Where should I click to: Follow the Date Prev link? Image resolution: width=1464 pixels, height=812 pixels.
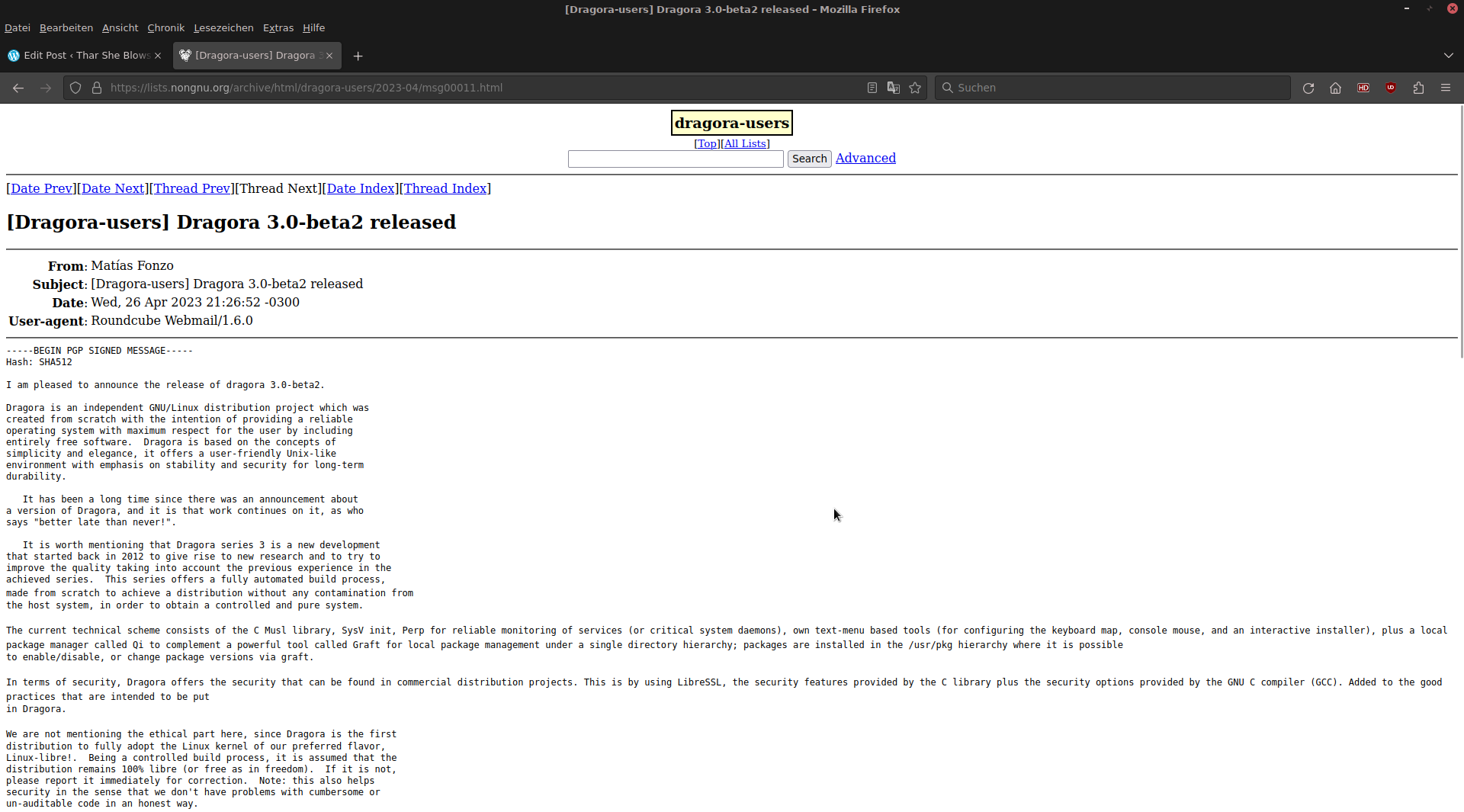[41, 188]
